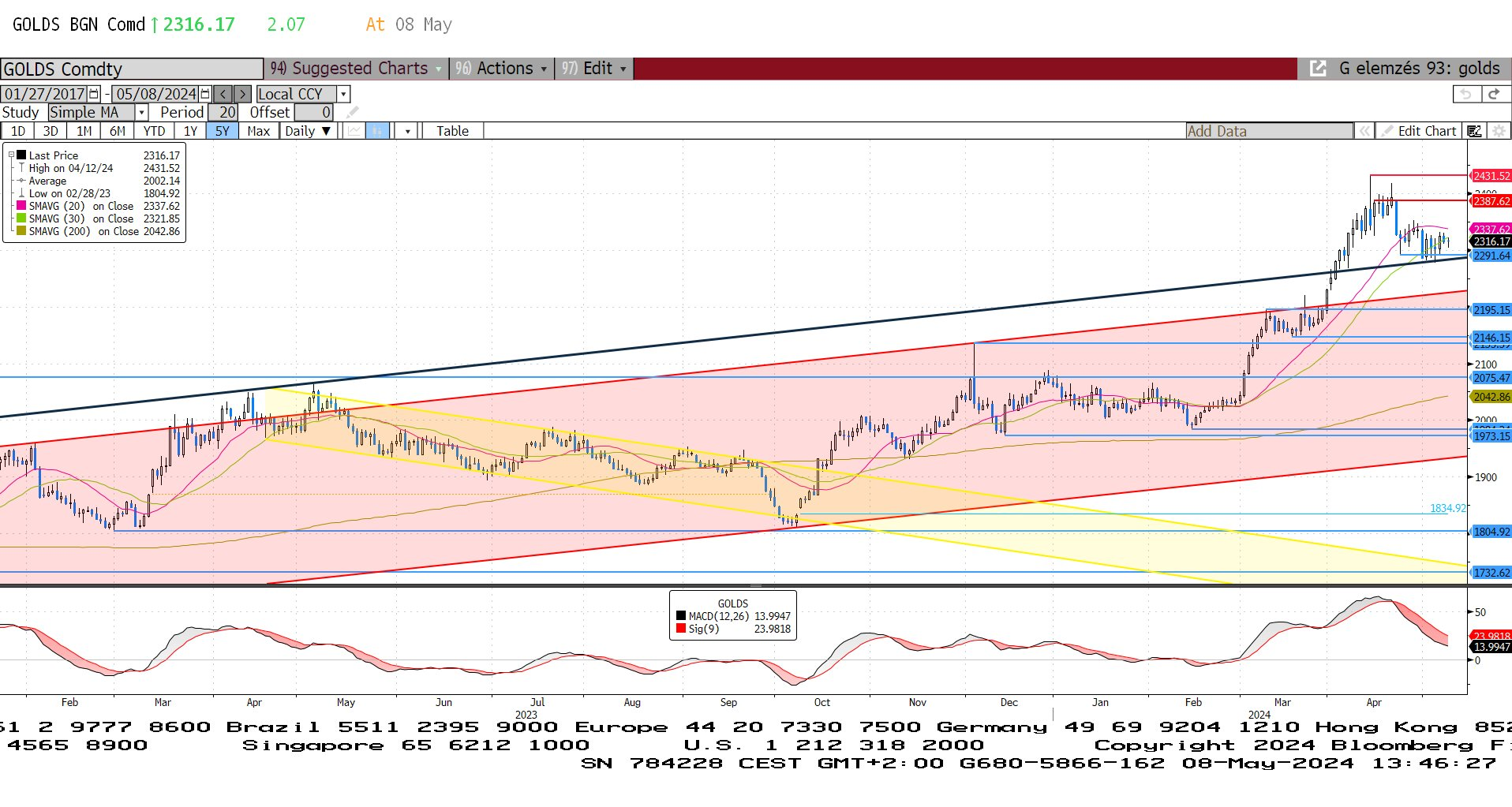
Task: Click the GOLDS Comdty security field
Action: point(132,69)
